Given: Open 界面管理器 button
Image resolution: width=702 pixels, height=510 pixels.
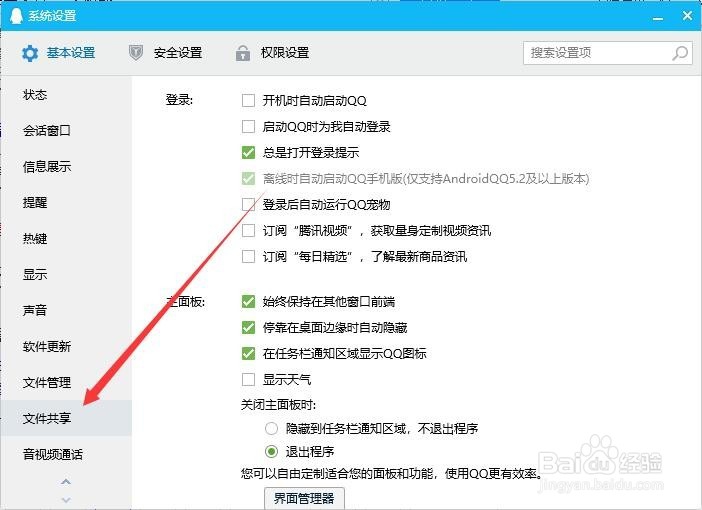Looking at the screenshot, I should pyautogui.click(x=304, y=498).
